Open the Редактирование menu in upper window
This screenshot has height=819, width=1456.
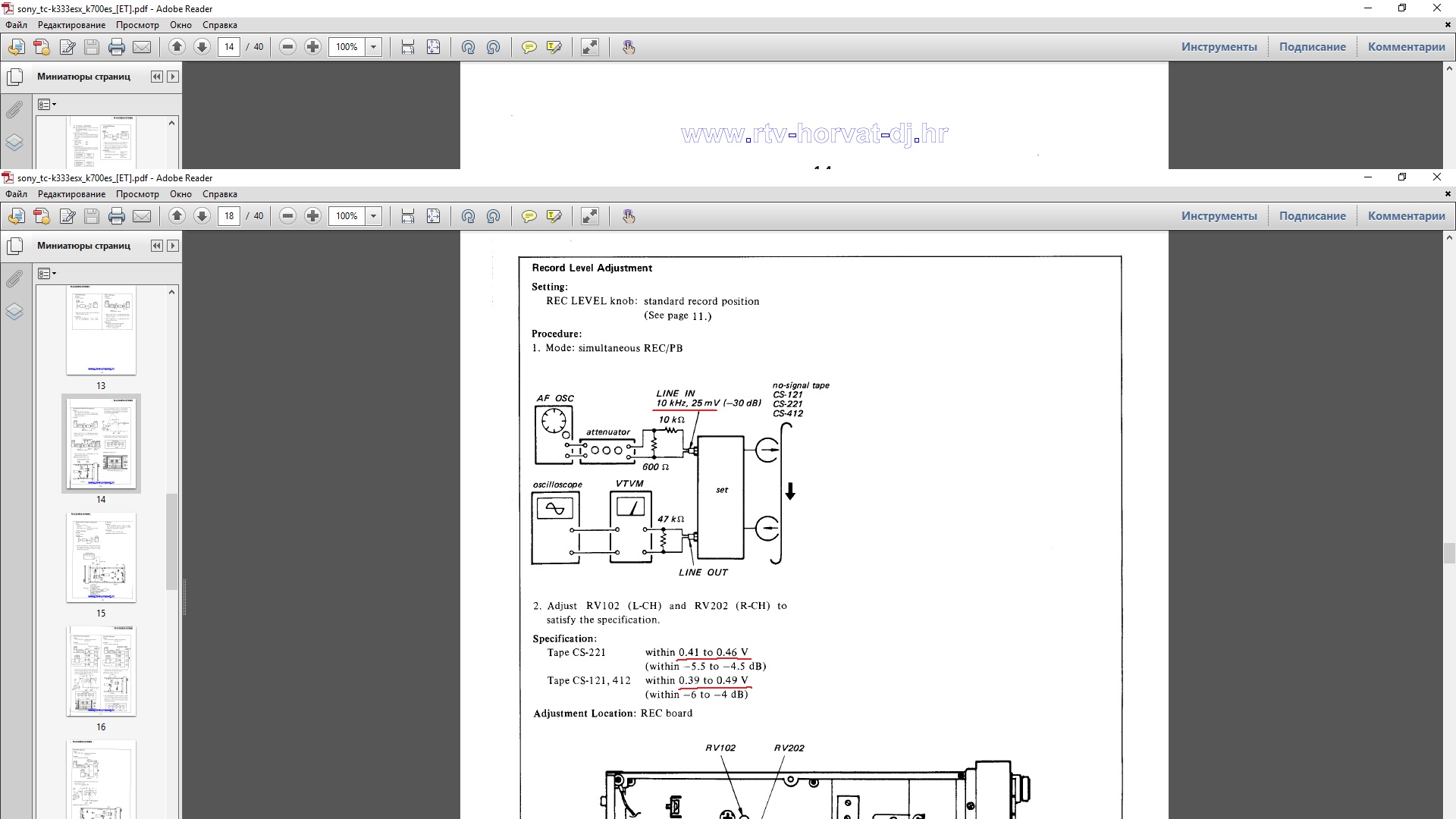(x=72, y=25)
